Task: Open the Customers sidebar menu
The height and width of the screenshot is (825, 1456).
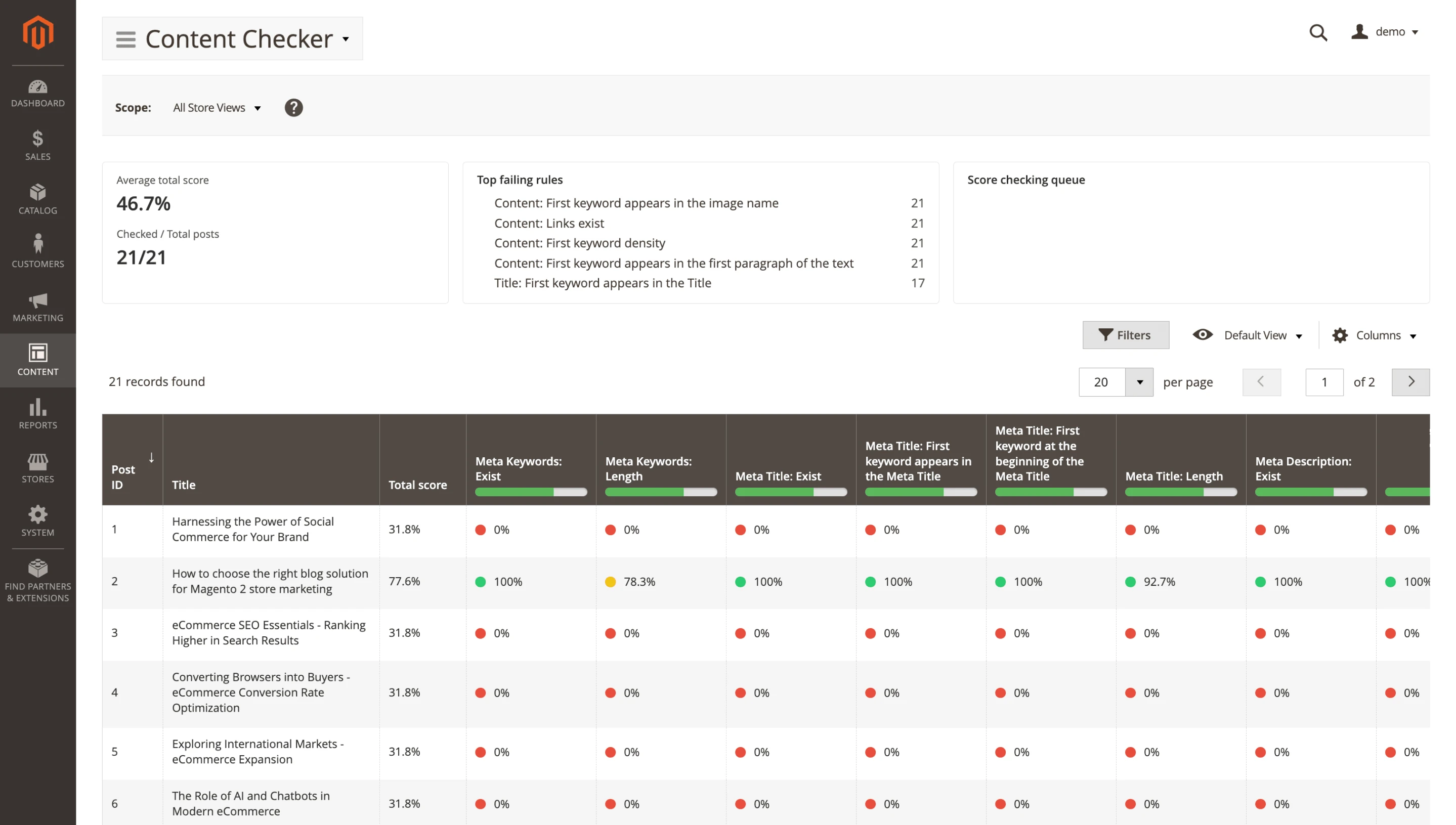Action: pos(38,252)
